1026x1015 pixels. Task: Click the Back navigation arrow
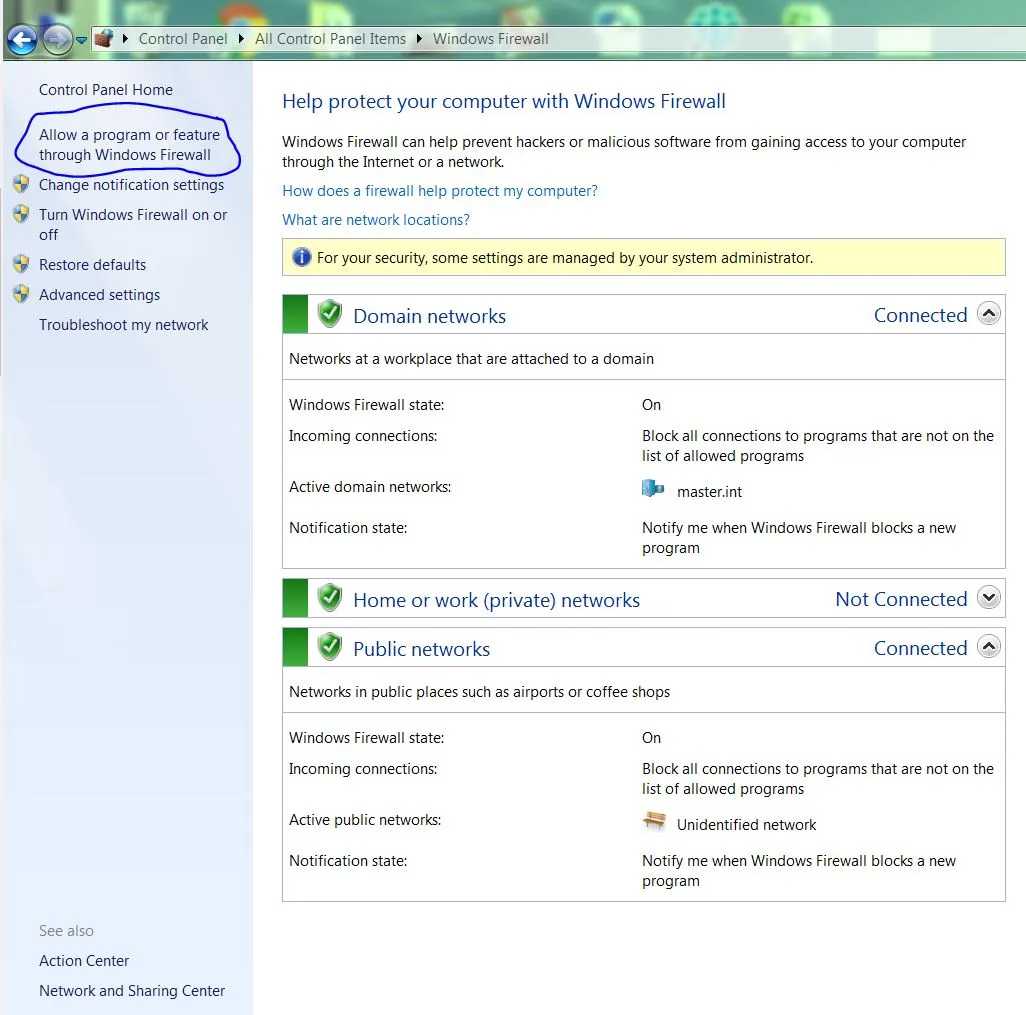(22, 40)
